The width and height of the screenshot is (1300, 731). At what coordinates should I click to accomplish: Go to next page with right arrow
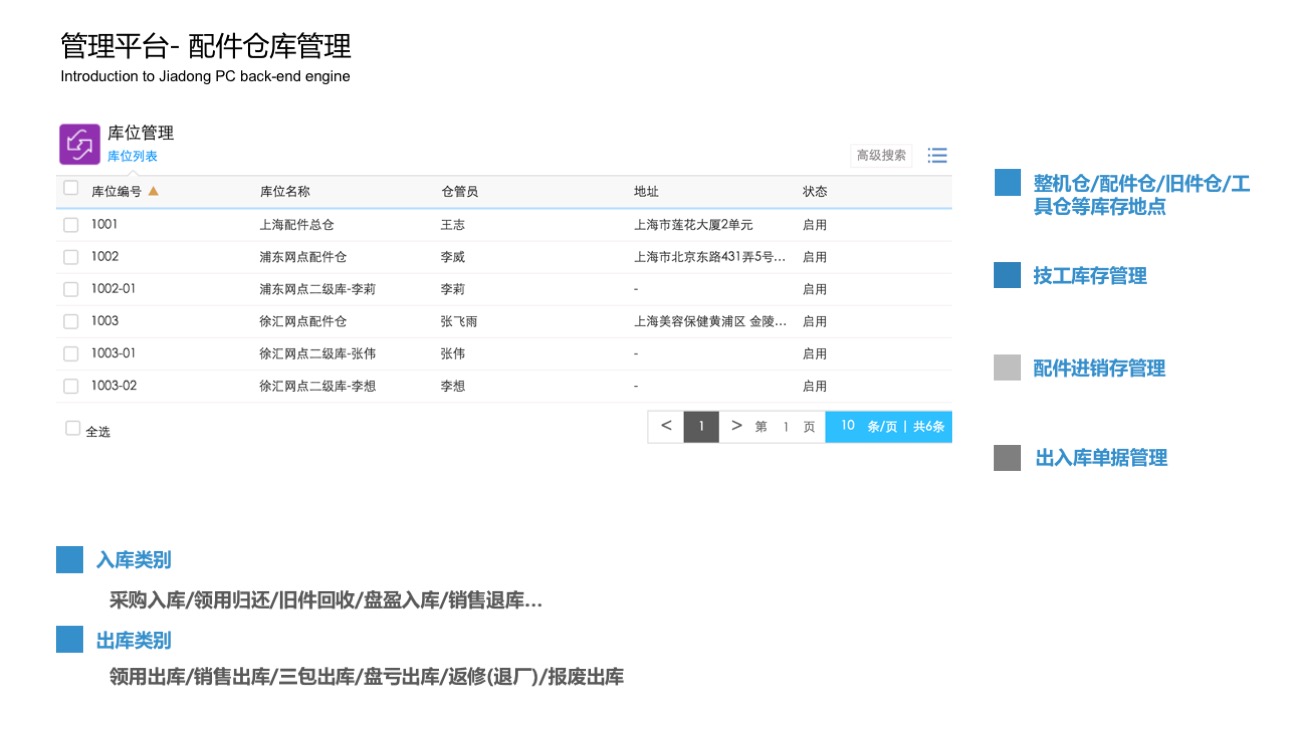click(736, 426)
